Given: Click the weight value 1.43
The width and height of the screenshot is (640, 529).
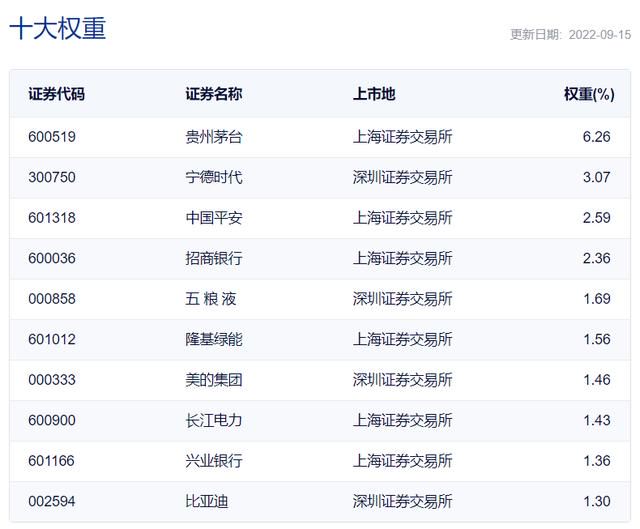Looking at the screenshot, I should (596, 420).
